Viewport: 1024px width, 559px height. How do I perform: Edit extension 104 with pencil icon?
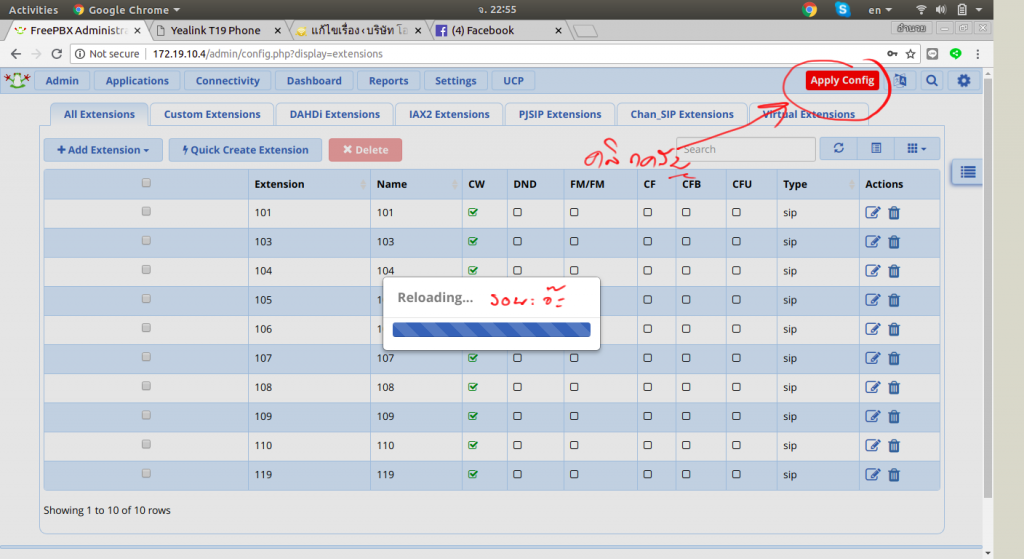pos(872,270)
